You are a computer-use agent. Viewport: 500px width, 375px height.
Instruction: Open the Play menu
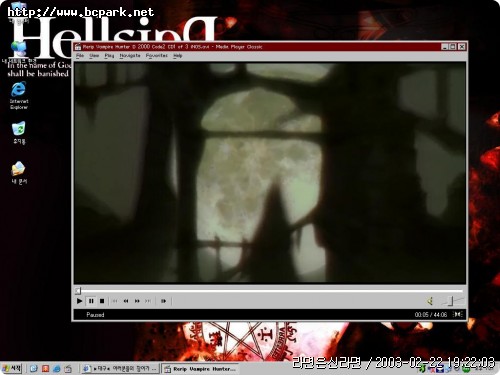109,56
